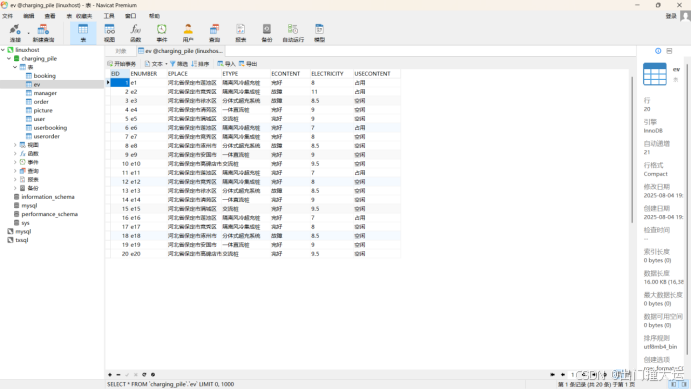Click the Import button
Screen dimensions: 692x389
[226, 64]
